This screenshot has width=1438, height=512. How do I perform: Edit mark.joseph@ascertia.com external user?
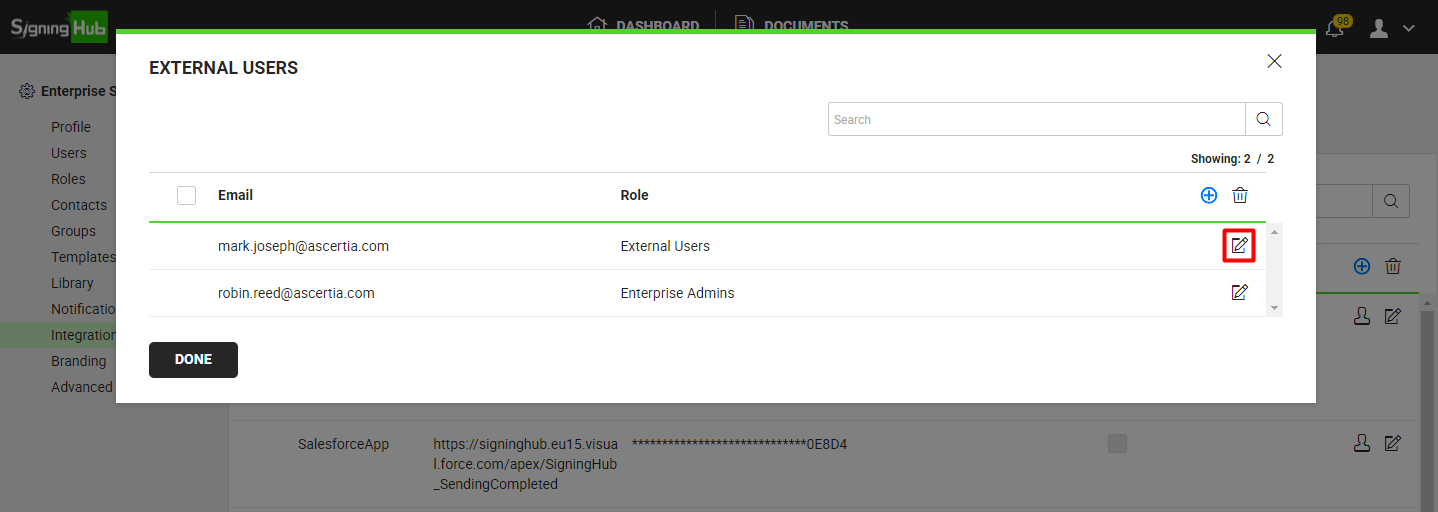(1239, 246)
